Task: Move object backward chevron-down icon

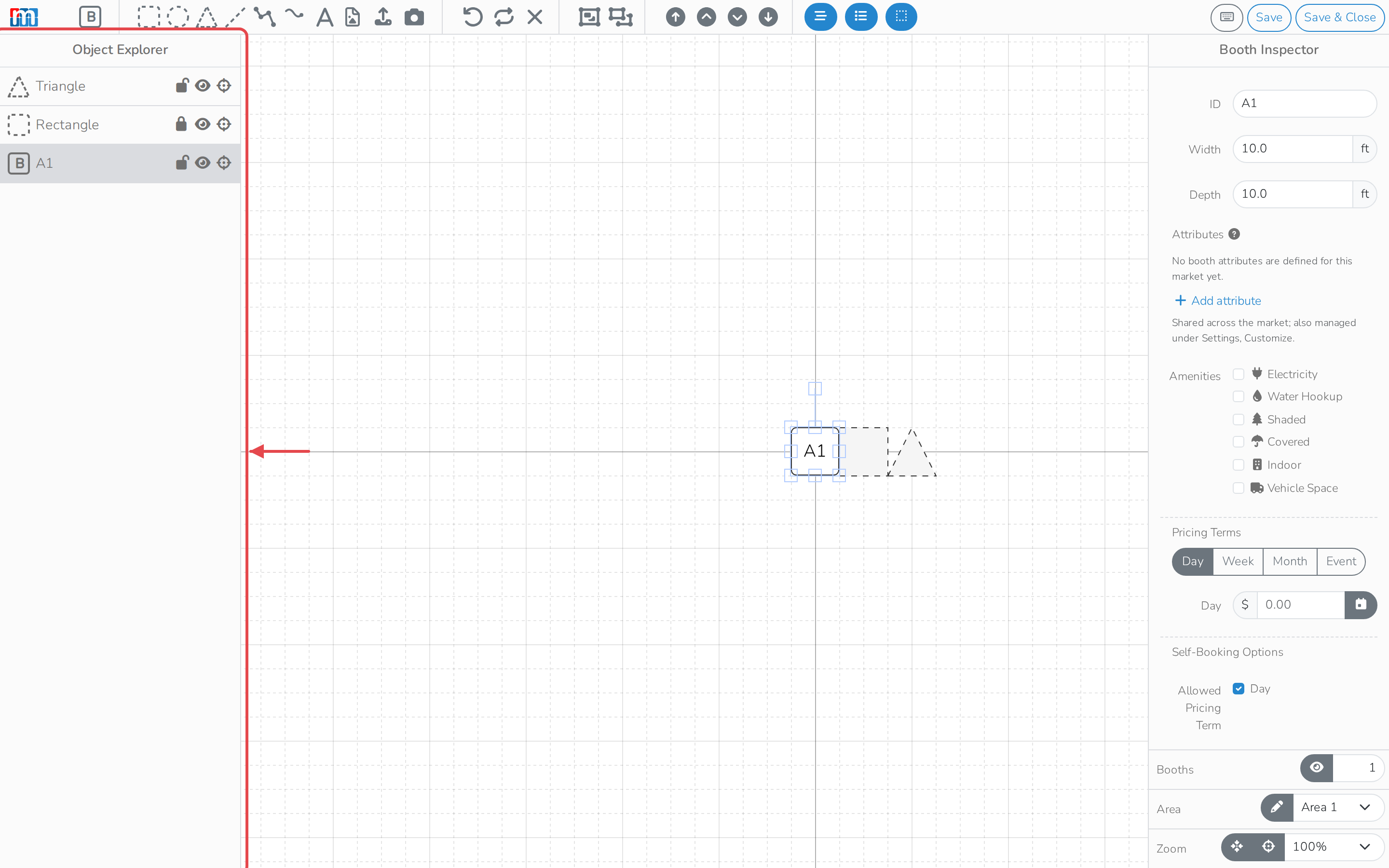Action: click(x=737, y=17)
